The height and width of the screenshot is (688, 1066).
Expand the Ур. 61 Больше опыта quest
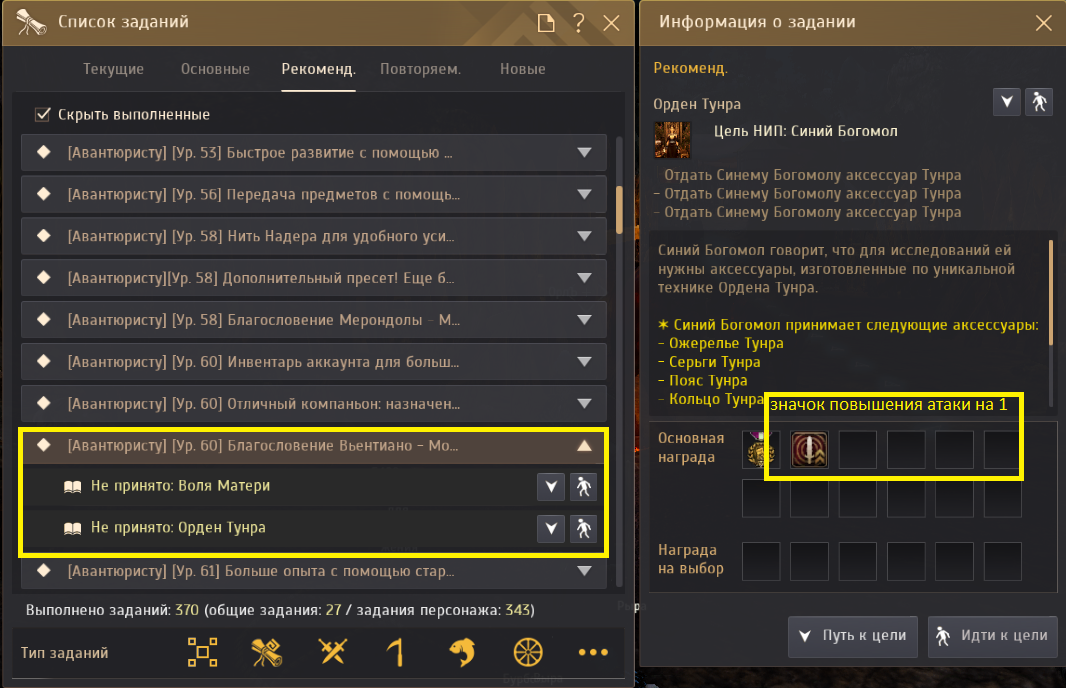(x=584, y=571)
